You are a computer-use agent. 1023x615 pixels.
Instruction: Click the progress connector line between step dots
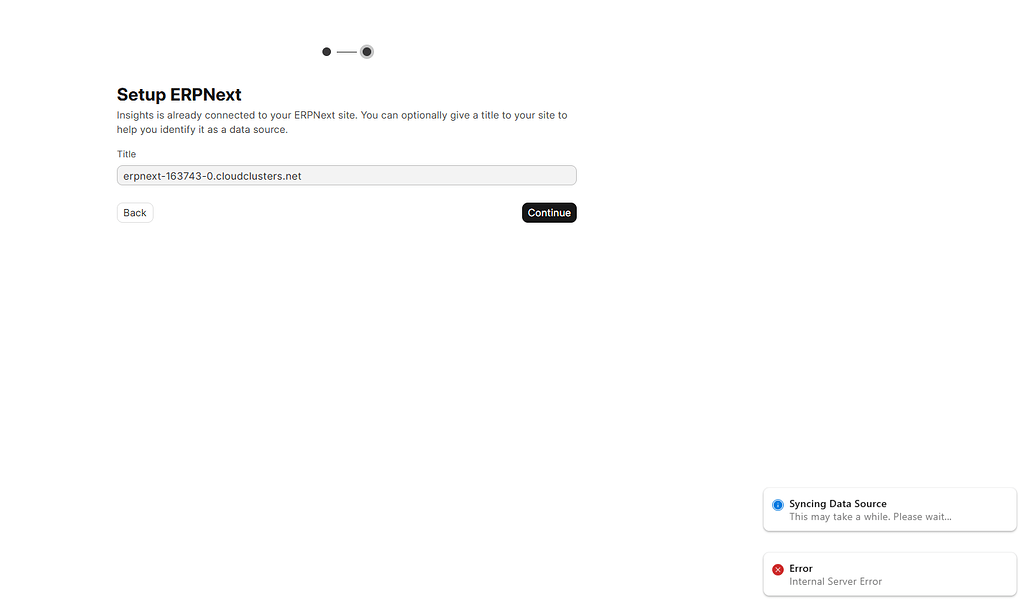pos(346,51)
